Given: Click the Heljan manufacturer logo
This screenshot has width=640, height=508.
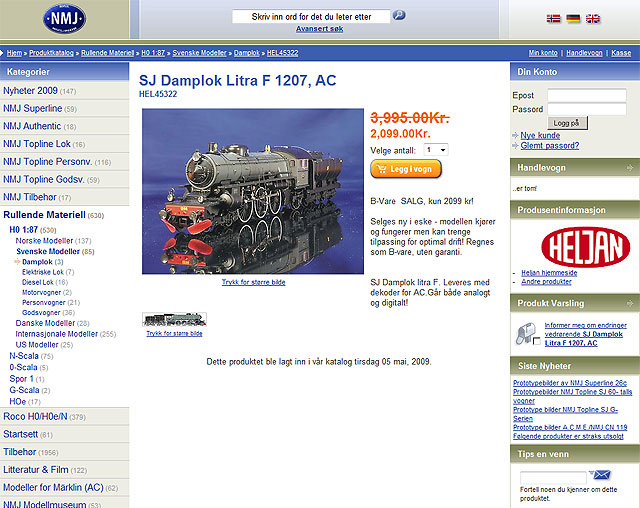Looking at the screenshot, I should [585, 247].
